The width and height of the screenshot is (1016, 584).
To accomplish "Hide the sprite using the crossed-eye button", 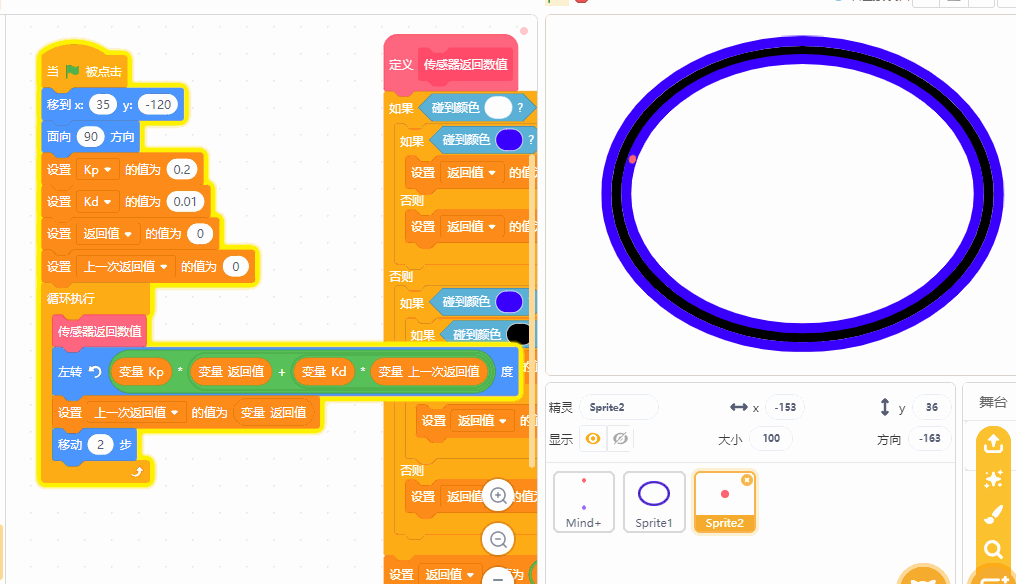I will 620,439.
